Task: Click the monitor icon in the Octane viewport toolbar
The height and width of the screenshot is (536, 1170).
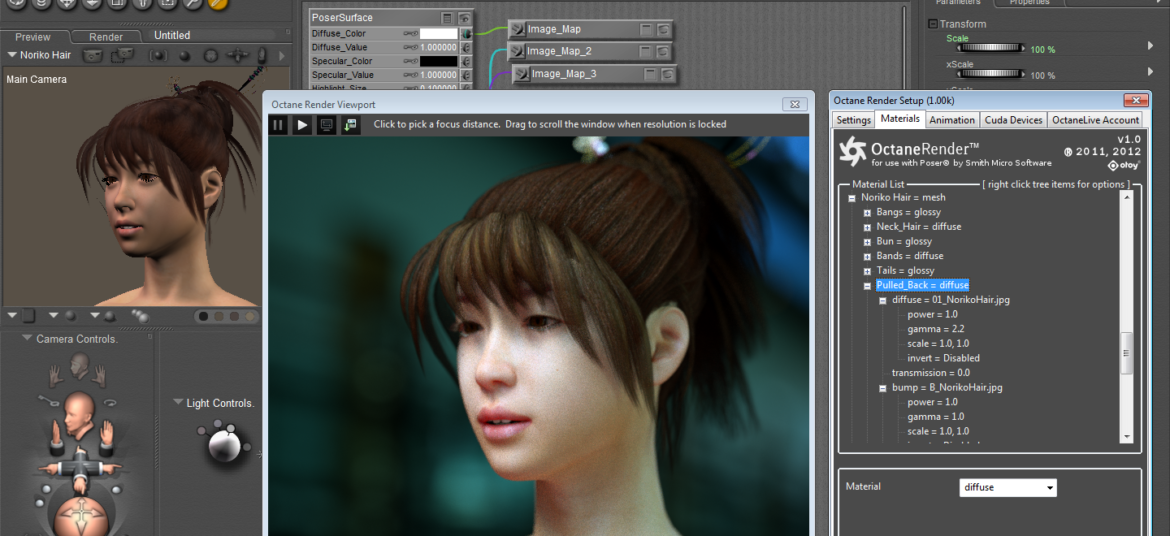Action: [x=326, y=125]
